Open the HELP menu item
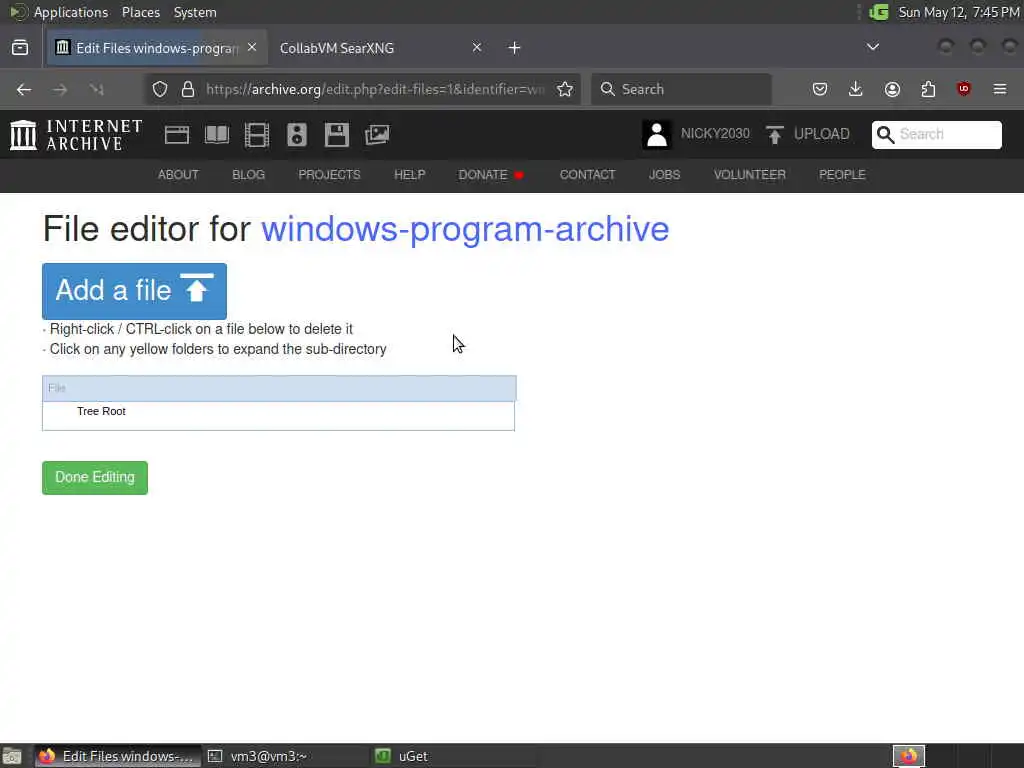 point(409,174)
